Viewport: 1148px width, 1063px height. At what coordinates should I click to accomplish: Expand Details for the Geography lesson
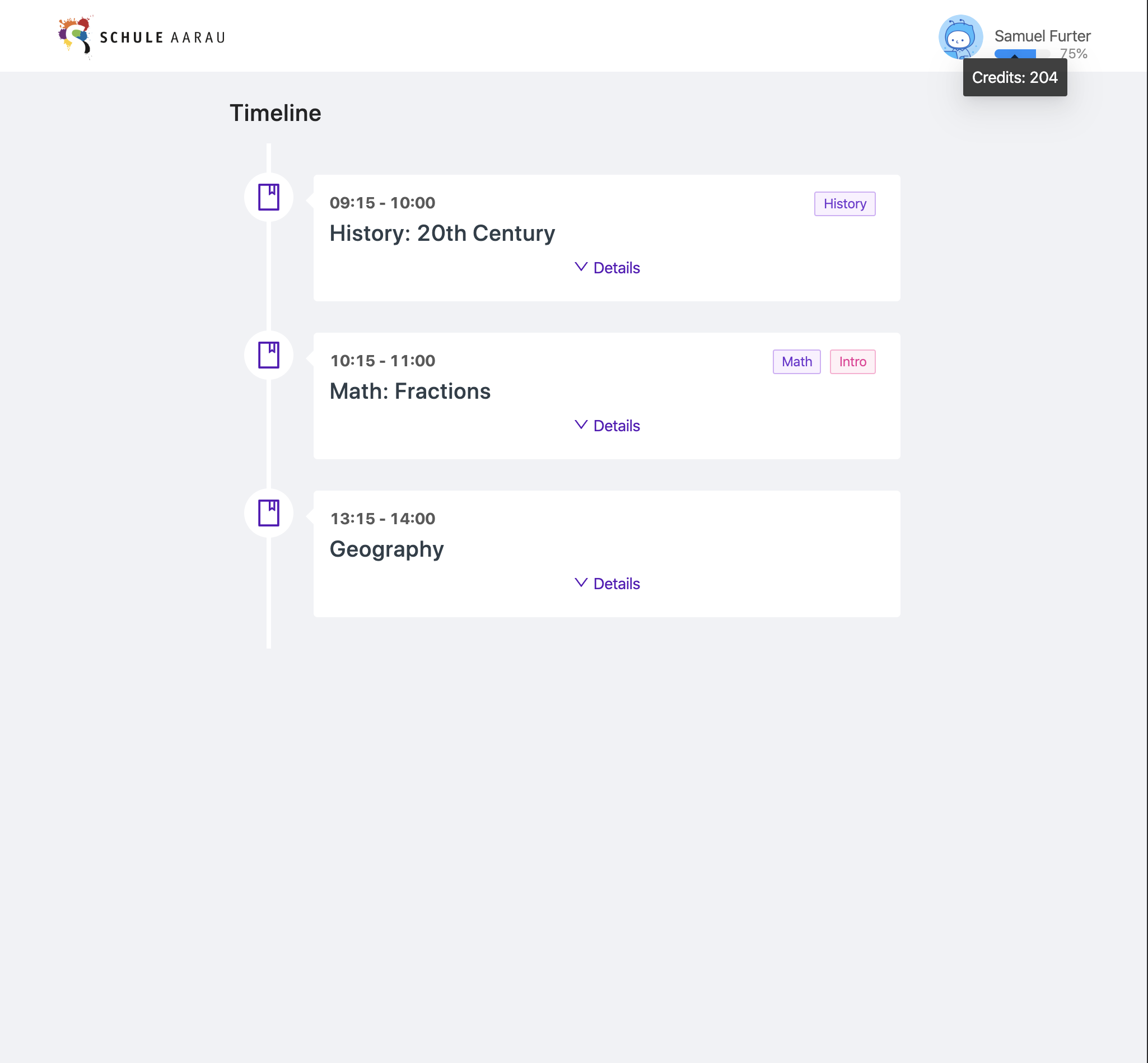tap(616, 584)
